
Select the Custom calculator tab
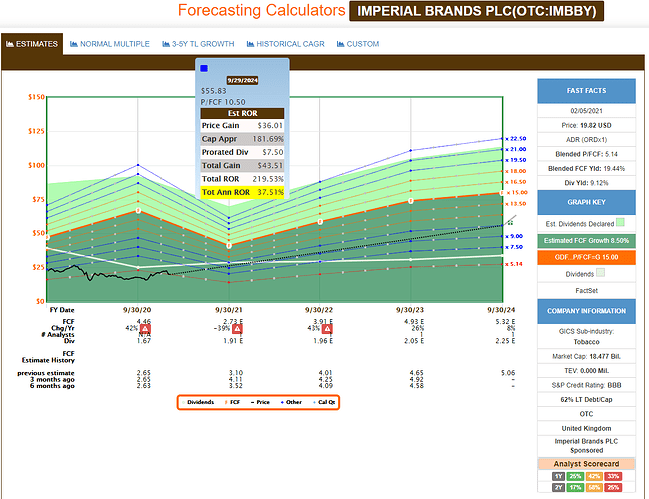click(x=358, y=44)
